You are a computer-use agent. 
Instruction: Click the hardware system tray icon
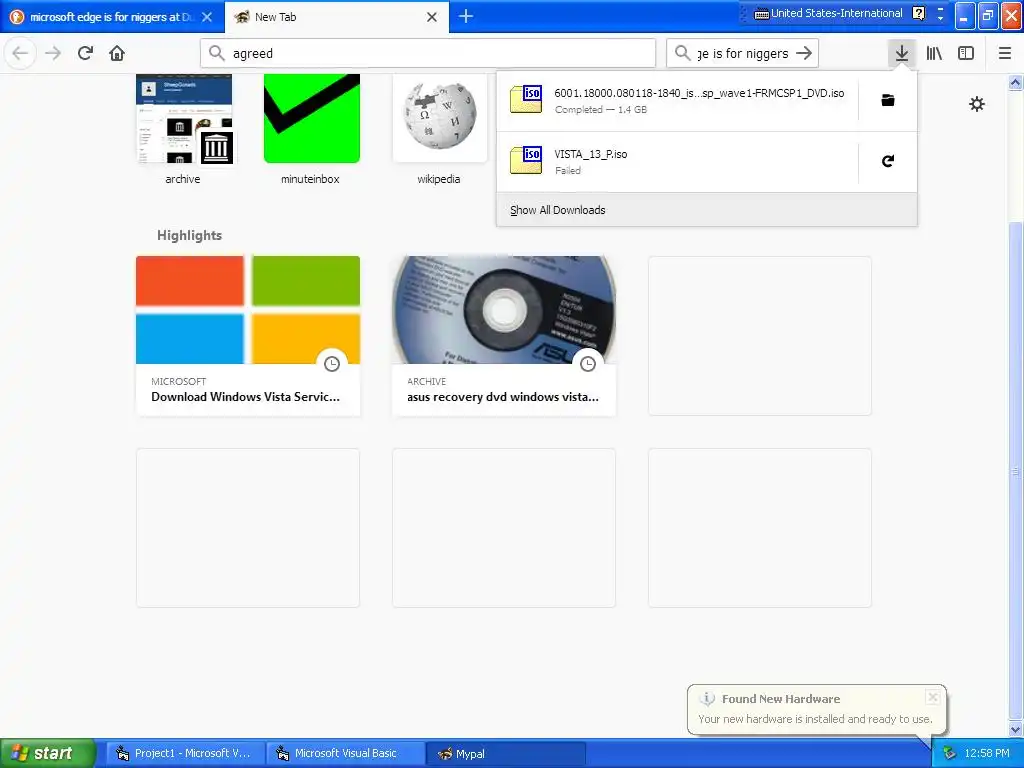tap(950, 754)
